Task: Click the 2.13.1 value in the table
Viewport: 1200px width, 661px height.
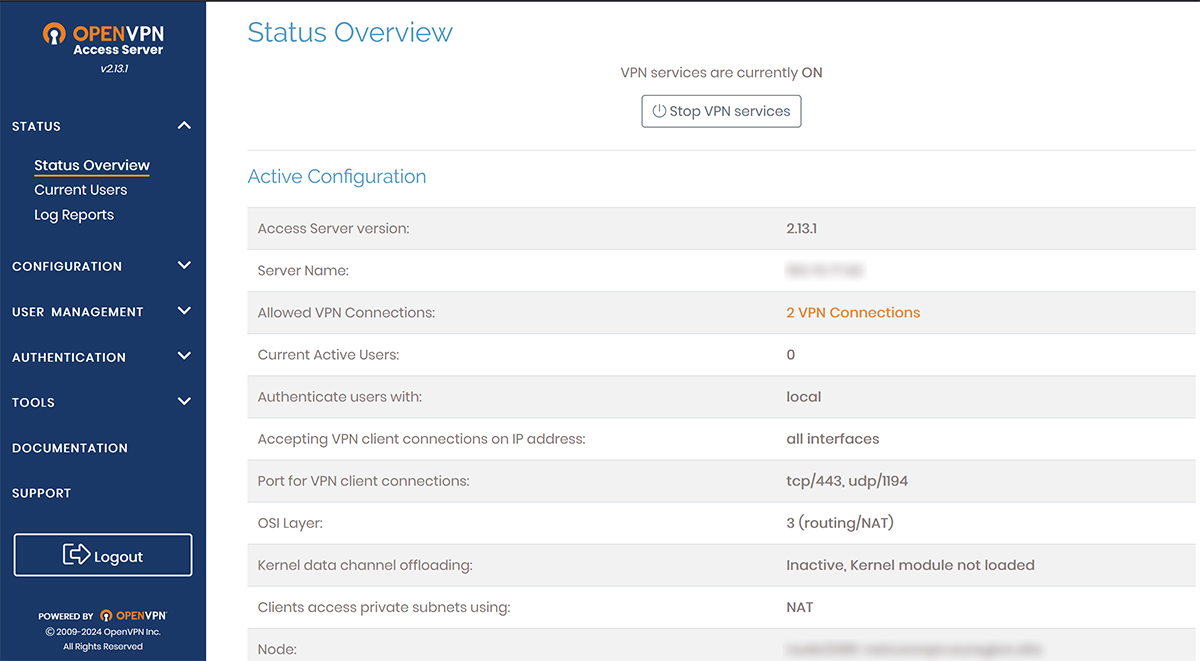Action: (x=802, y=229)
